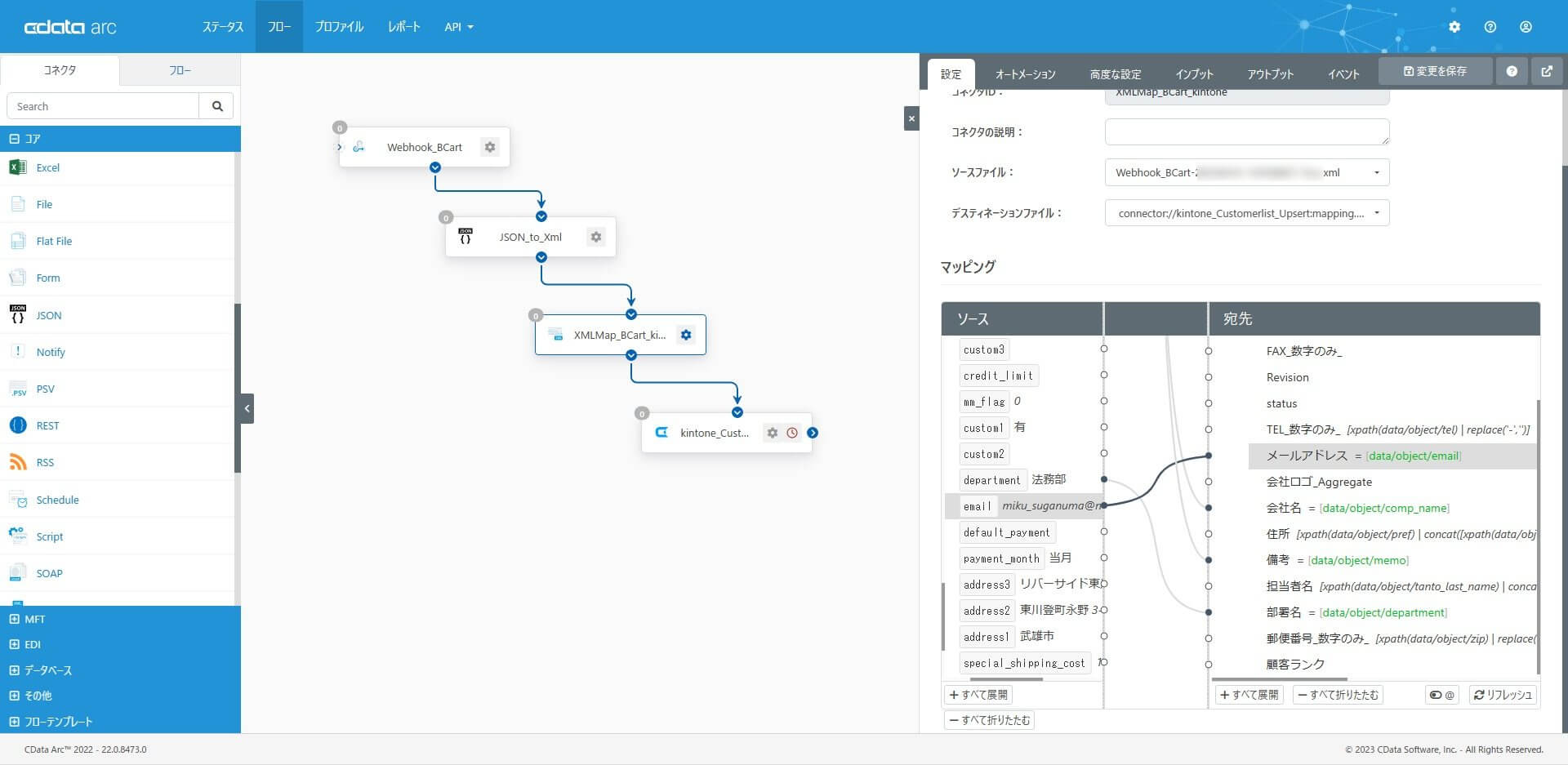Select the メールアドレス destination row
Viewport: 1568px width, 765px height.
[x=1392, y=456]
